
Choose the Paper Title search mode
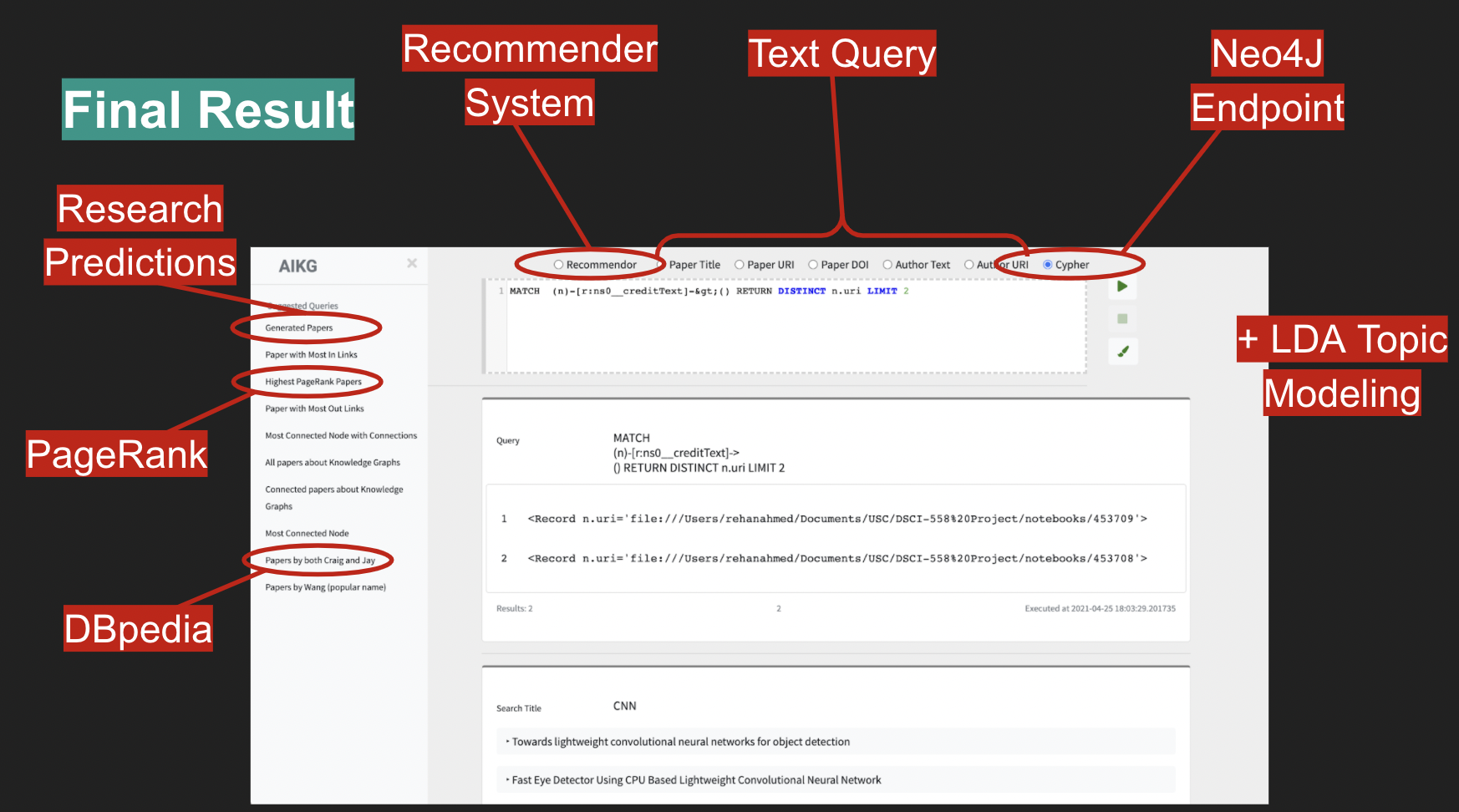(x=694, y=265)
